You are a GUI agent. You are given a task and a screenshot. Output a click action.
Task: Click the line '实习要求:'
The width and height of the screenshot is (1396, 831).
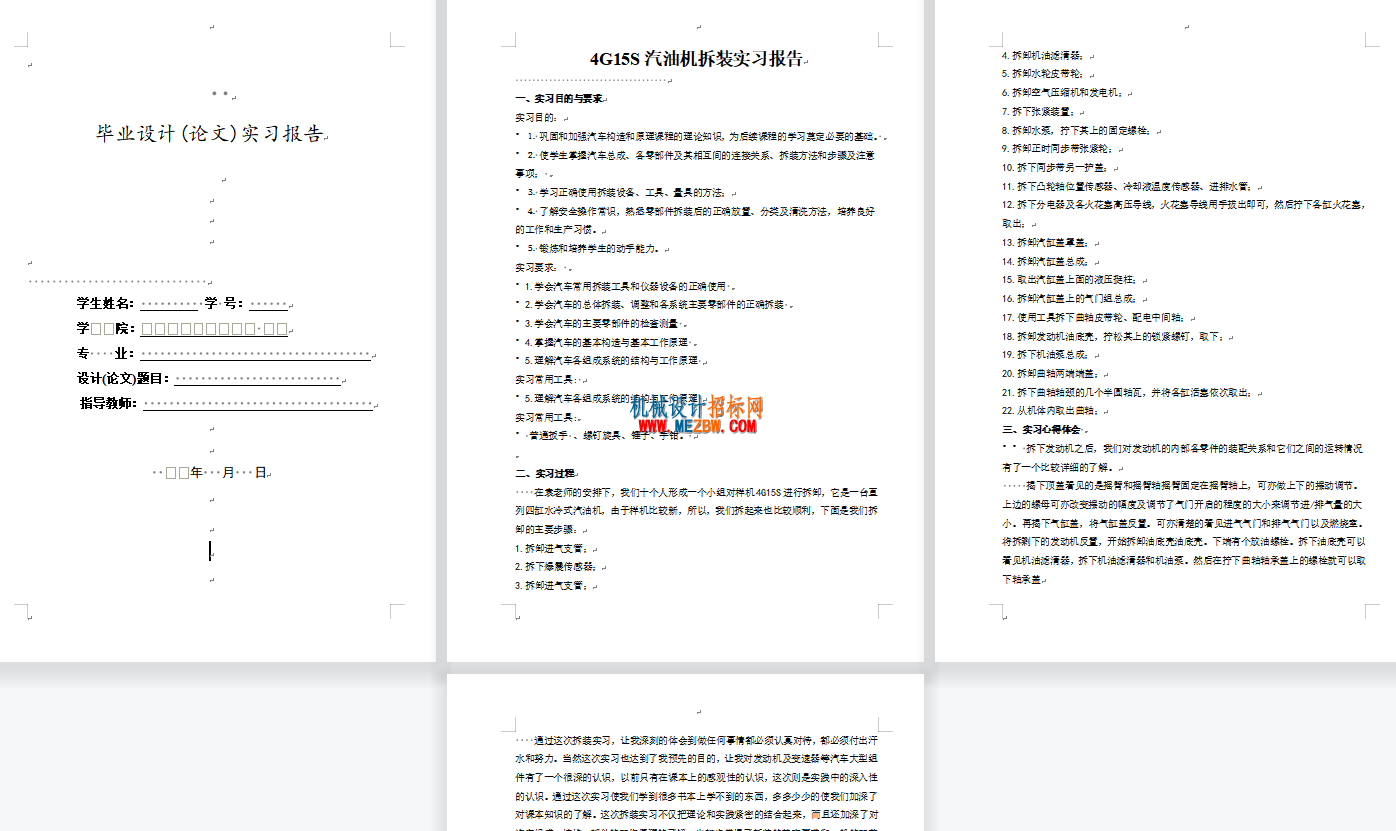(540, 267)
